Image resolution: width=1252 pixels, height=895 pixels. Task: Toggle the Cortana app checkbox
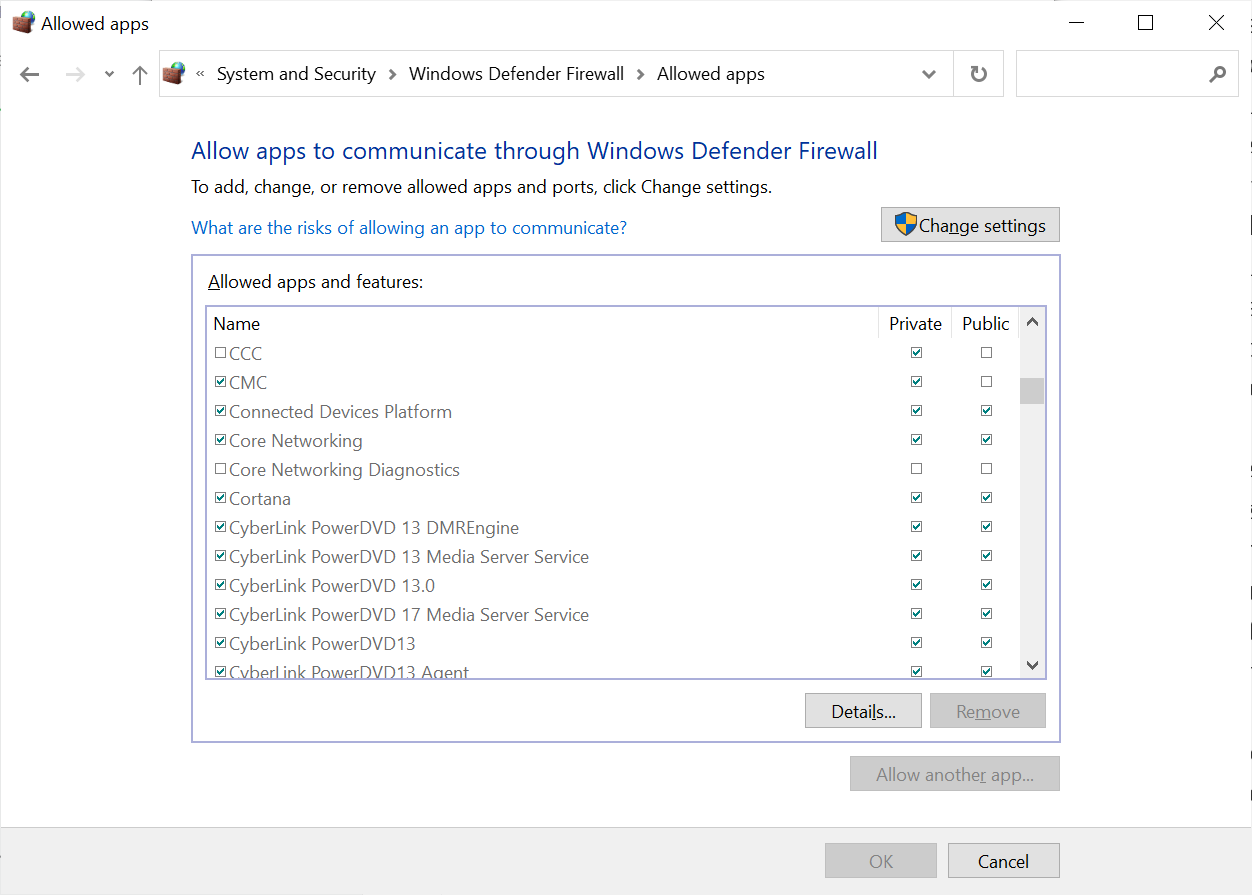(221, 498)
